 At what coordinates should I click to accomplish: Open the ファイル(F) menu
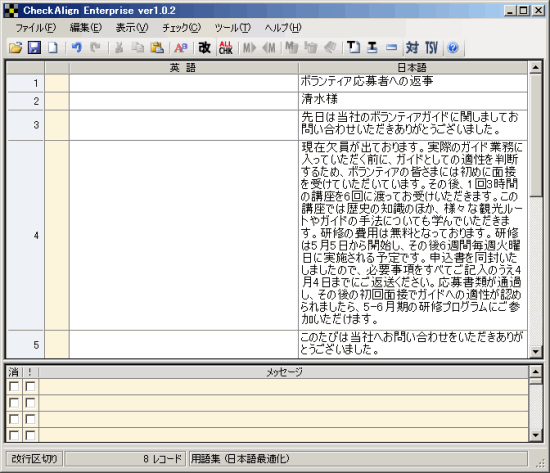(x=35, y=28)
